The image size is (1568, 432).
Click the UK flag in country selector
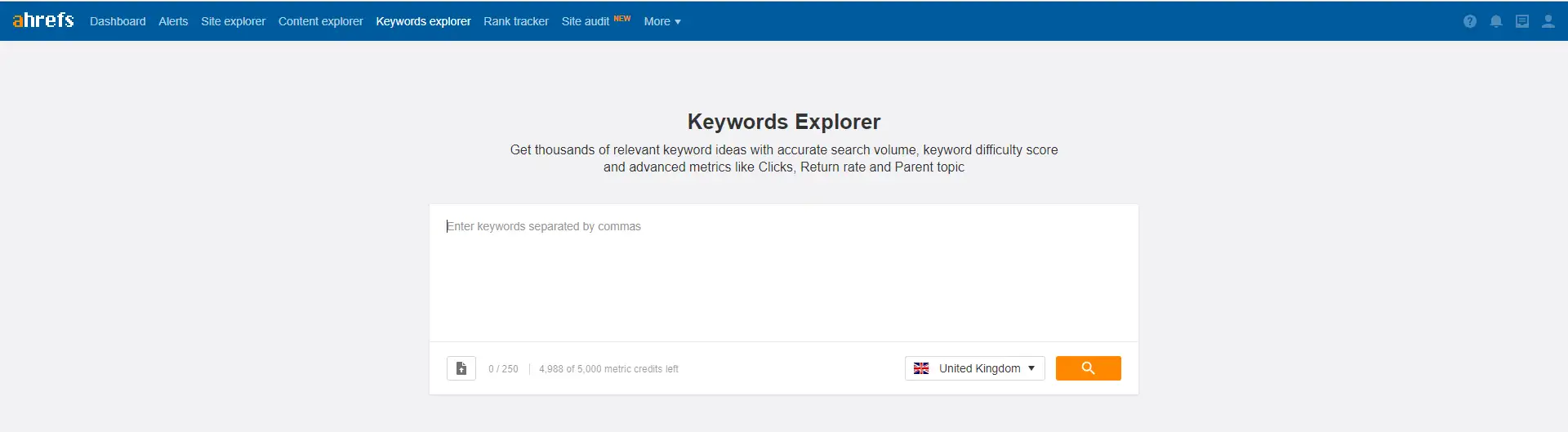pyautogui.click(x=921, y=368)
